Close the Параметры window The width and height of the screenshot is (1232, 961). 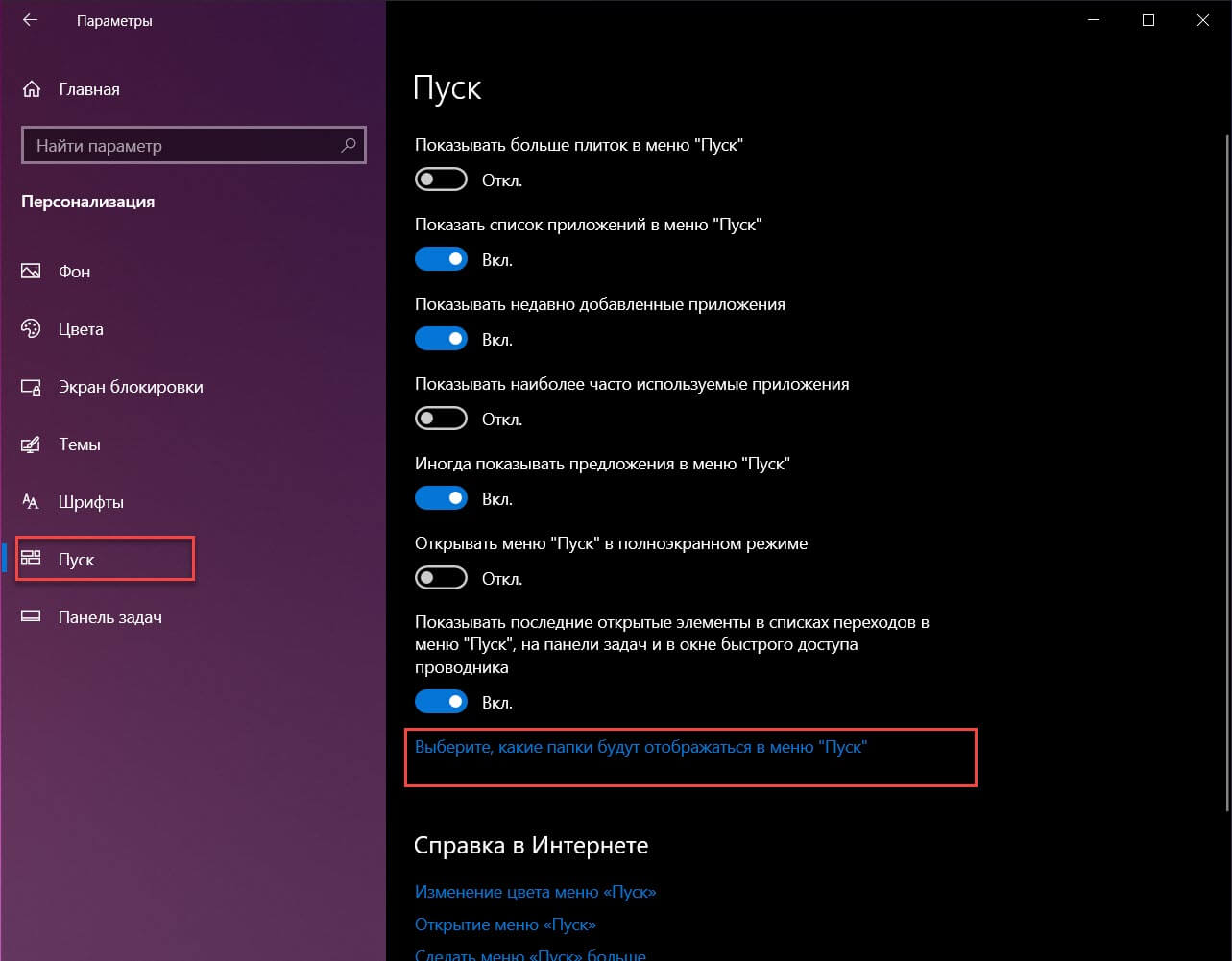pos(1202,20)
